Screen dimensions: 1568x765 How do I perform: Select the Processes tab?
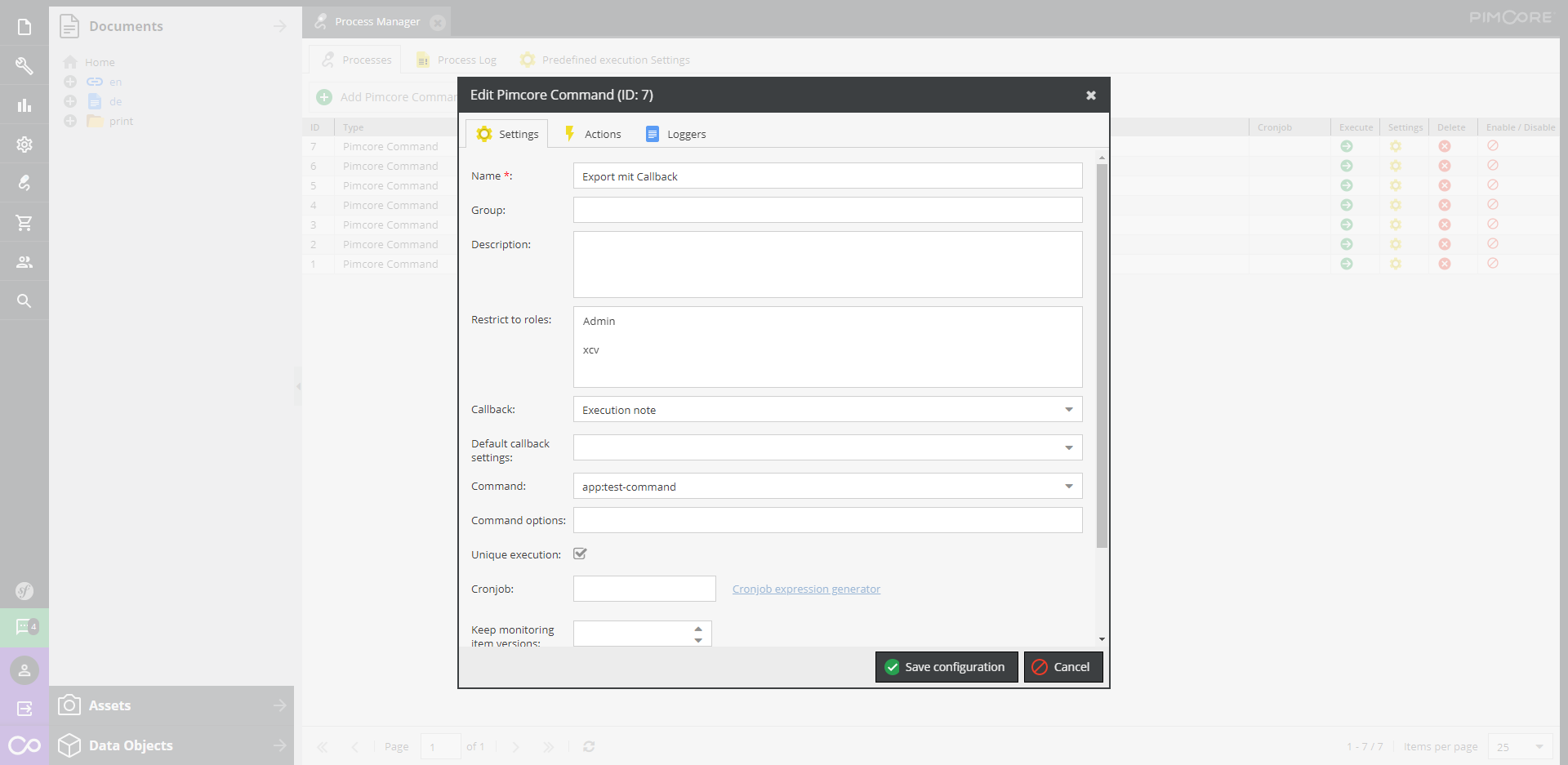356,60
